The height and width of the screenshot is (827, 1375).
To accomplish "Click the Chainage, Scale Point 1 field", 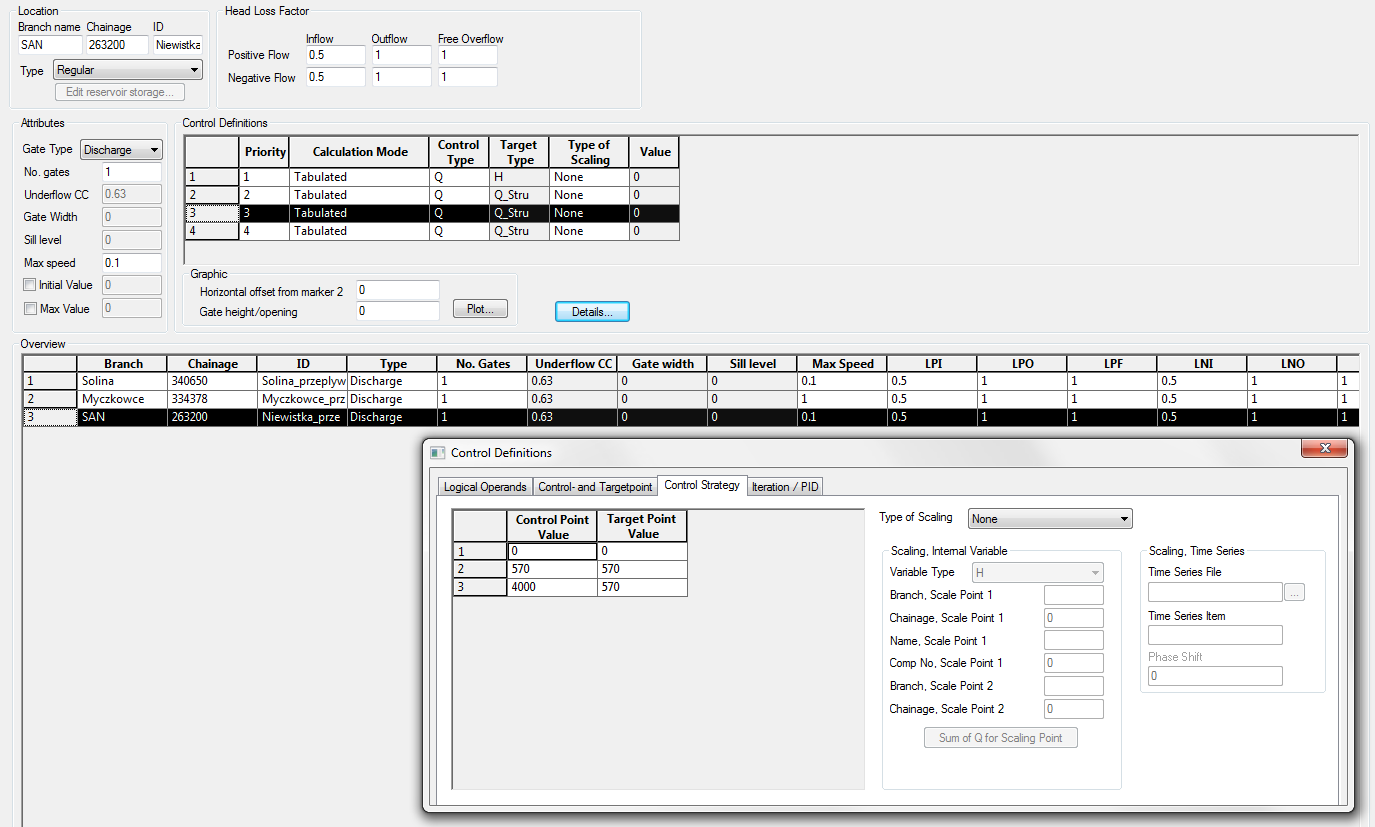I will click(1074, 618).
